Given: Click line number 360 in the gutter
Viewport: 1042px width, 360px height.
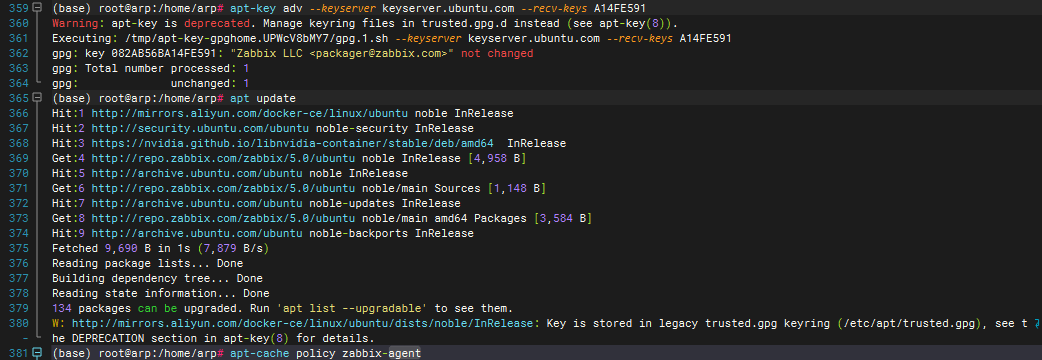Looking at the screenshot, I should click(x=19, y=23).
